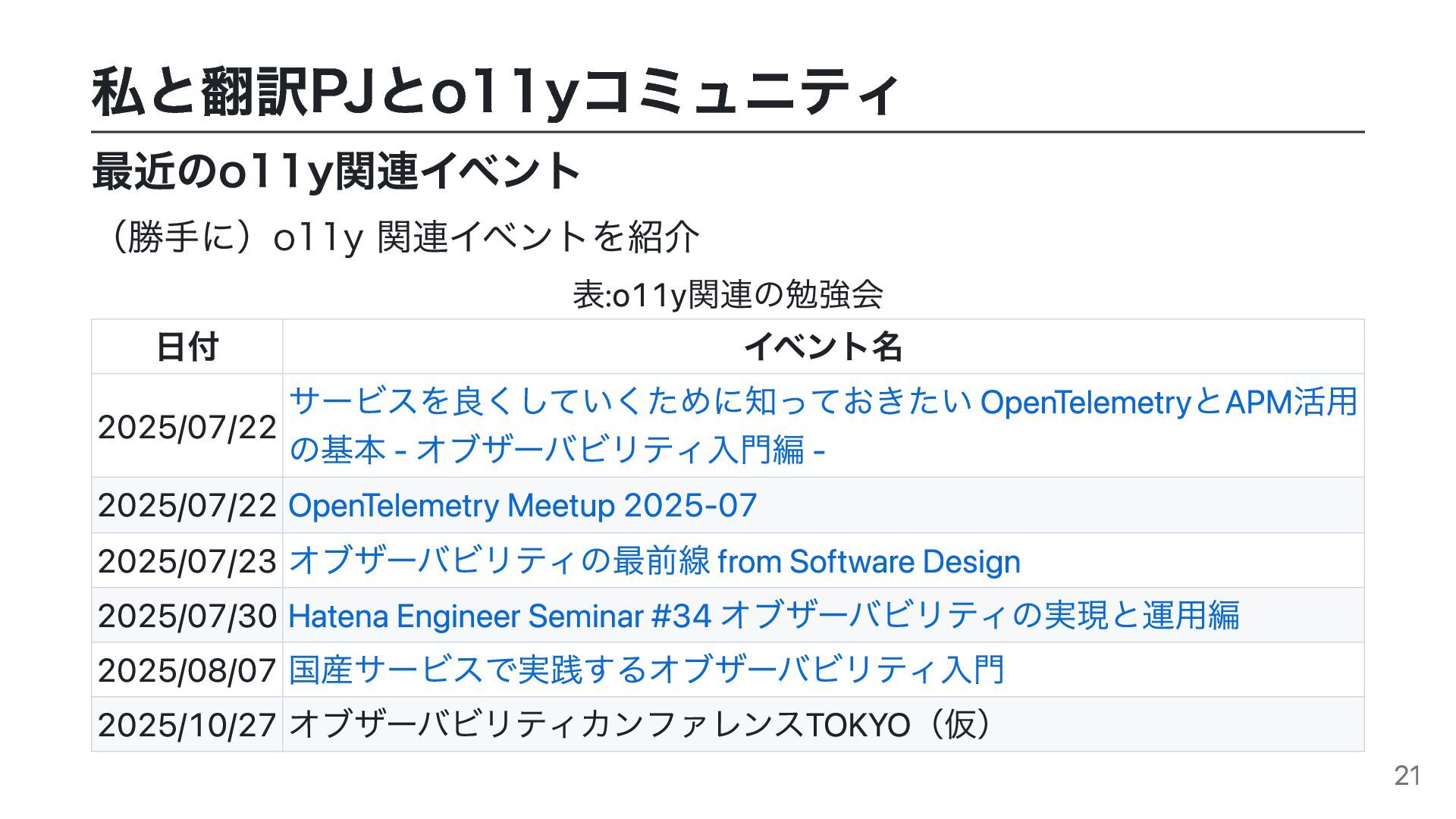Open the OpenTelemetryとAPM活用の基本 event link
The image size is (1456, 819).
tap(823, 425)
